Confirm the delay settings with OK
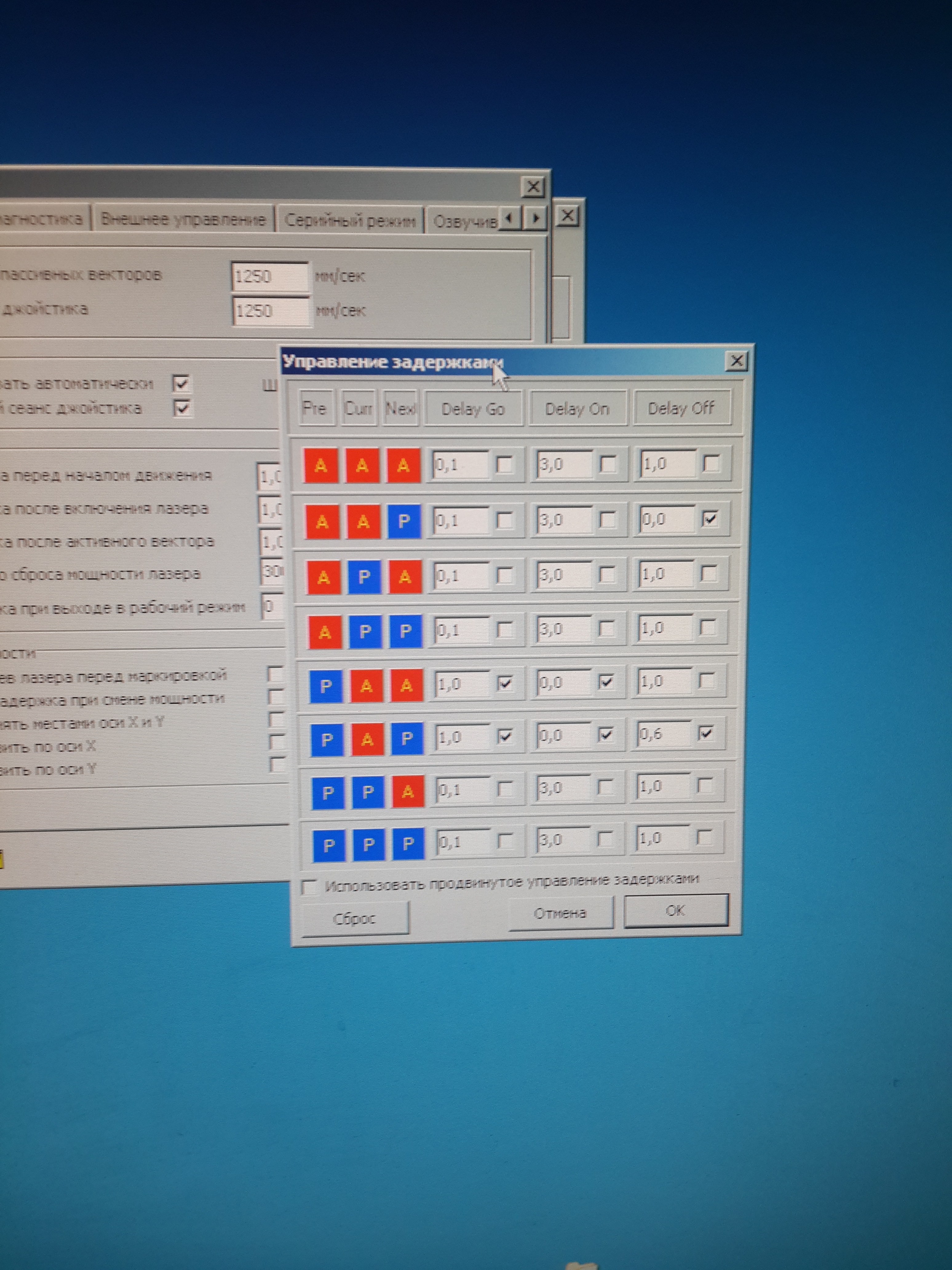The image size is (952, 1270). point(675,910)
